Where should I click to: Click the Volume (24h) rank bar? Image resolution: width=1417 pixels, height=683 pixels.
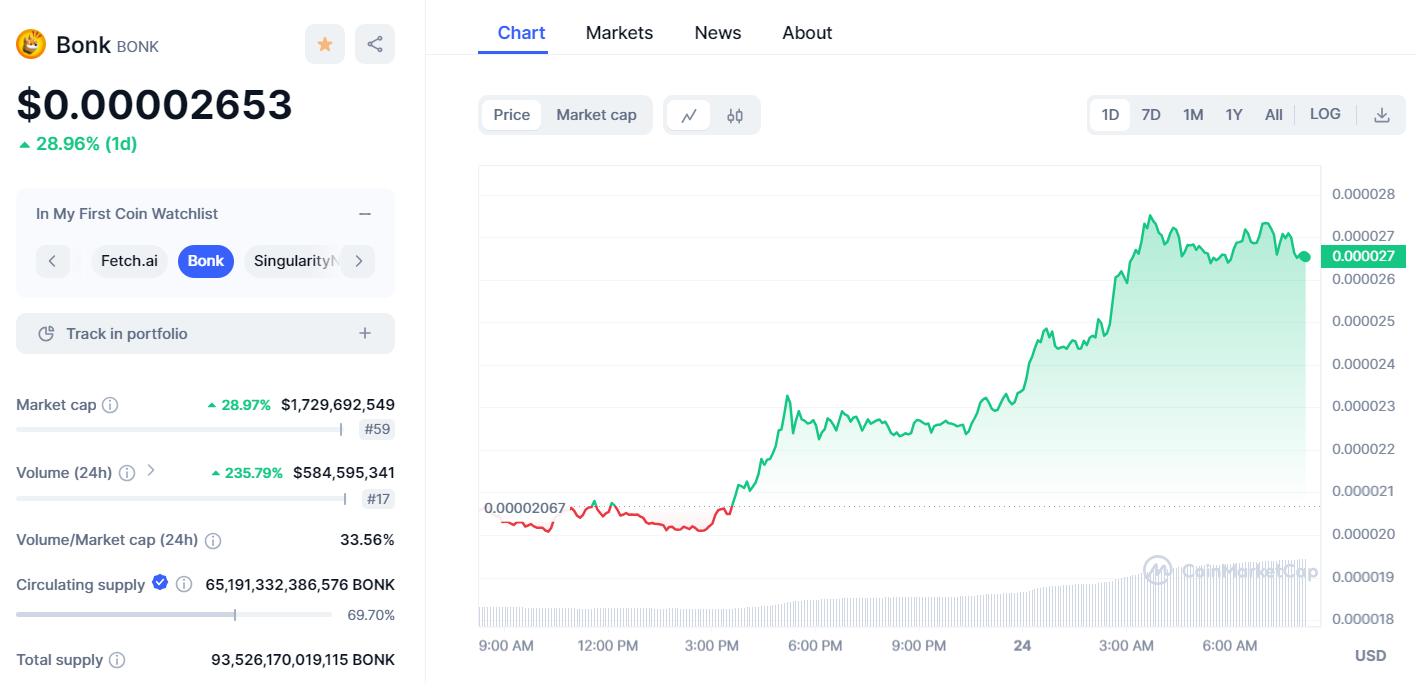coord(182,498)
